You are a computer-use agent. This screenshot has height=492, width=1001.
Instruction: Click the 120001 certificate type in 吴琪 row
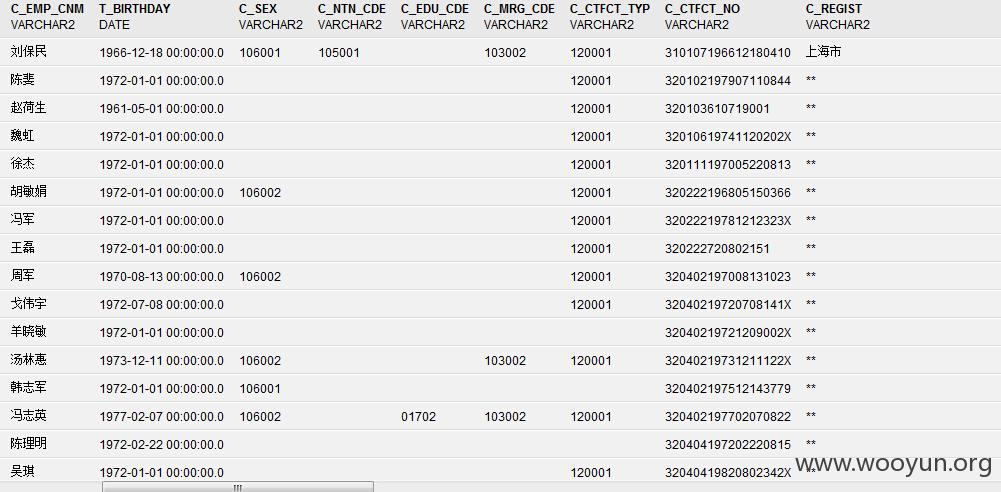tap(591, 473)
